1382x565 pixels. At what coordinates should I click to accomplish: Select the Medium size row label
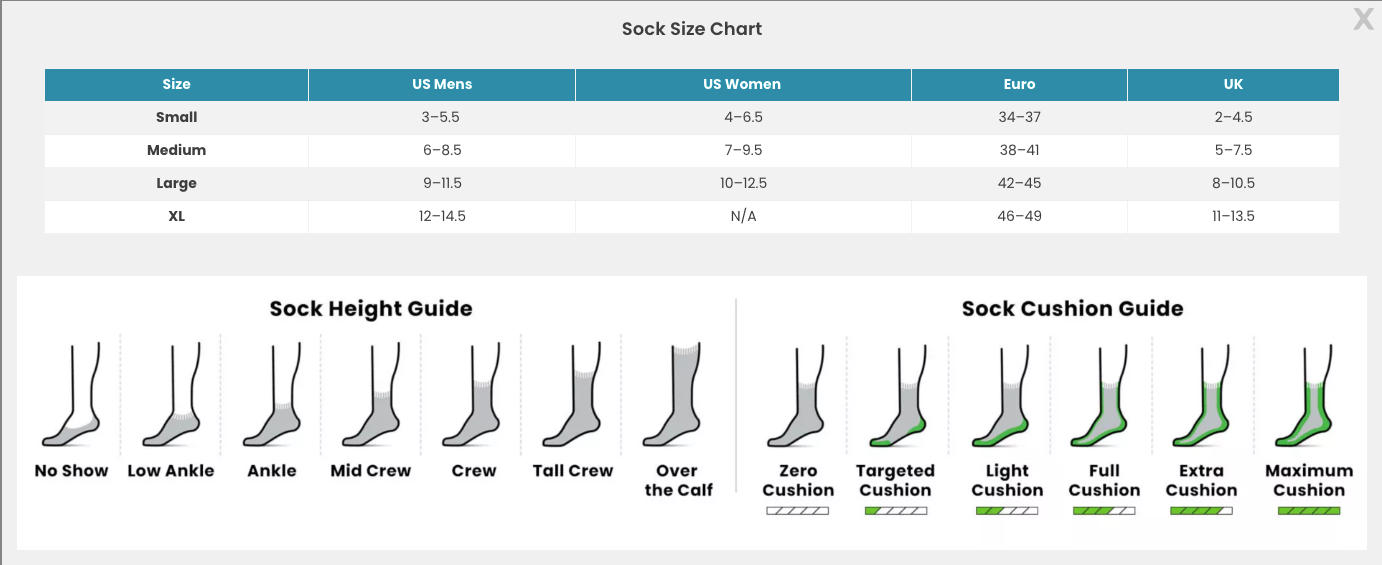tap(176, 150)
